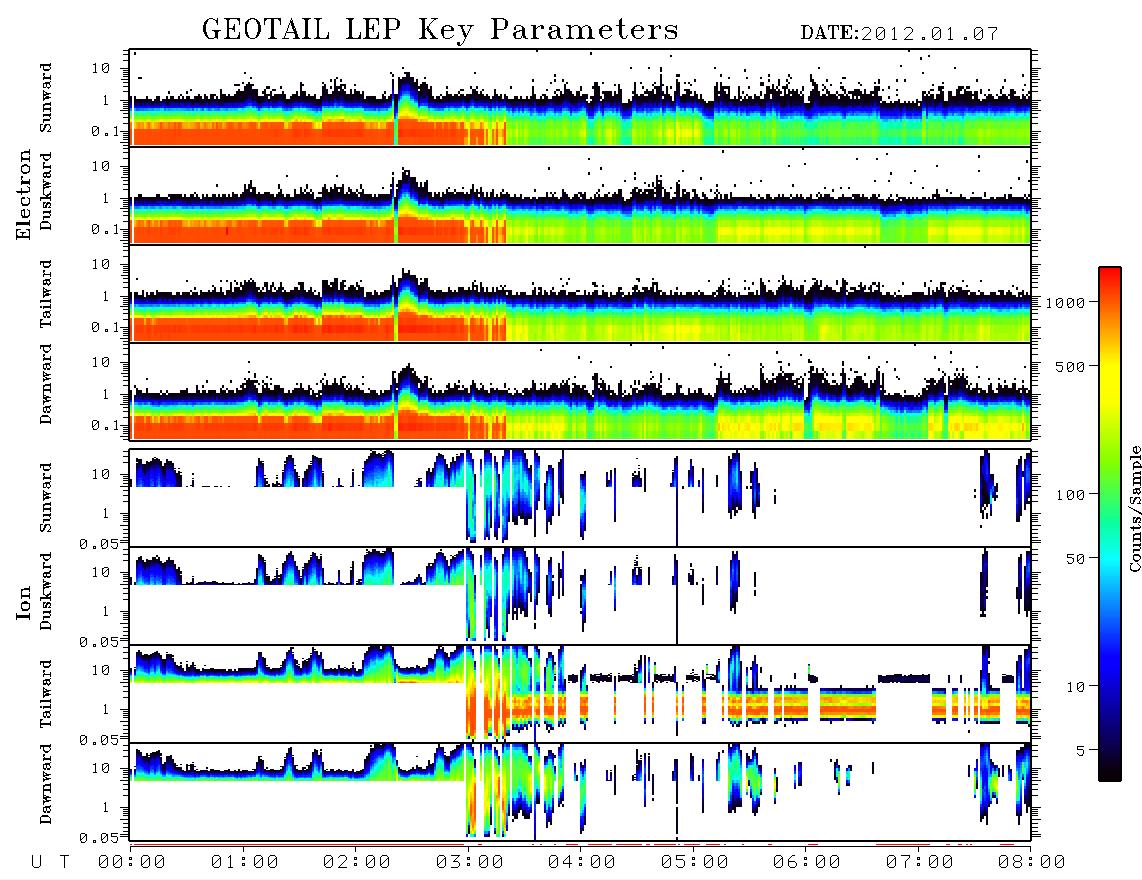The width and height of the screenshot is (1142, 880).
Task: Click the title 'GEOTAIL LEP Key Parameters'
Action: (x=440, y=30)
